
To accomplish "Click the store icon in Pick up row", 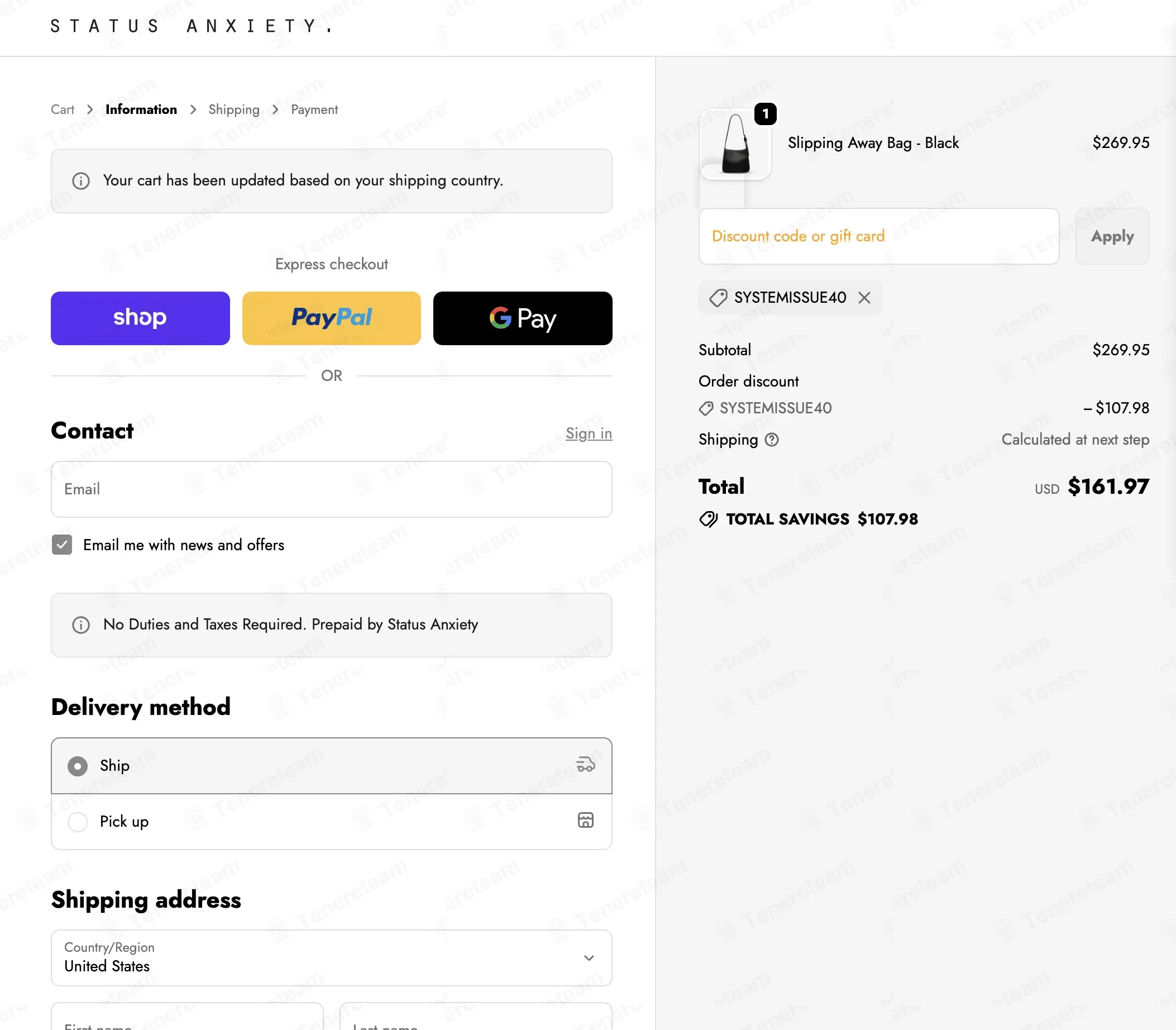I will coord(585,820).
